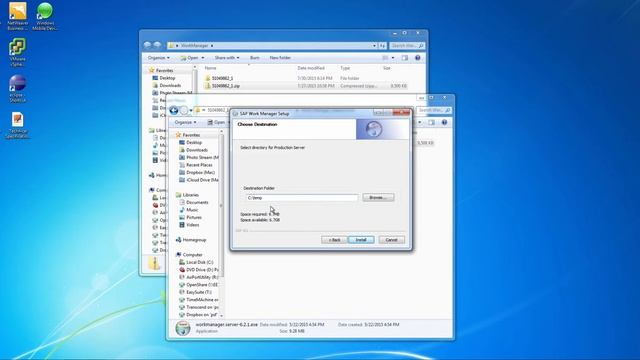Viewport: 640px width, 360px height.
Task: Click help icon in front Explorer window
Action: 444,122
